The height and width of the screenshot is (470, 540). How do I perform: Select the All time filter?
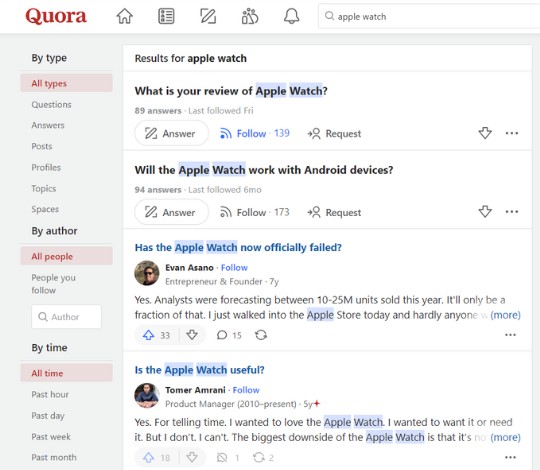tap(66, 373)
